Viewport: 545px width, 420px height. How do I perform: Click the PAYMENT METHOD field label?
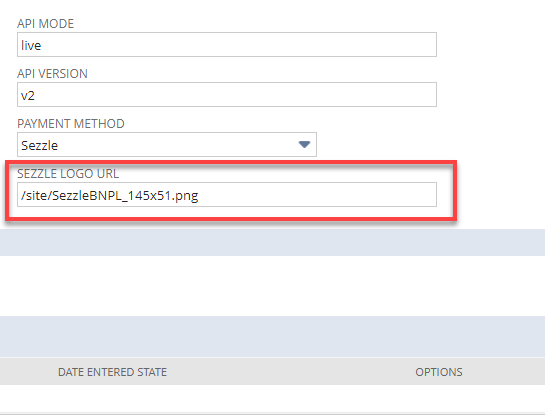click(x=71, y=124)
